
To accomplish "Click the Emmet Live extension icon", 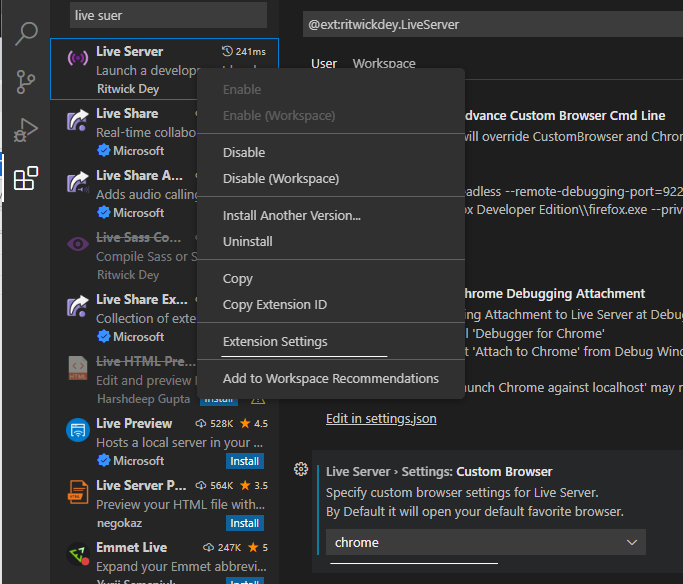I will click(78, 554).
